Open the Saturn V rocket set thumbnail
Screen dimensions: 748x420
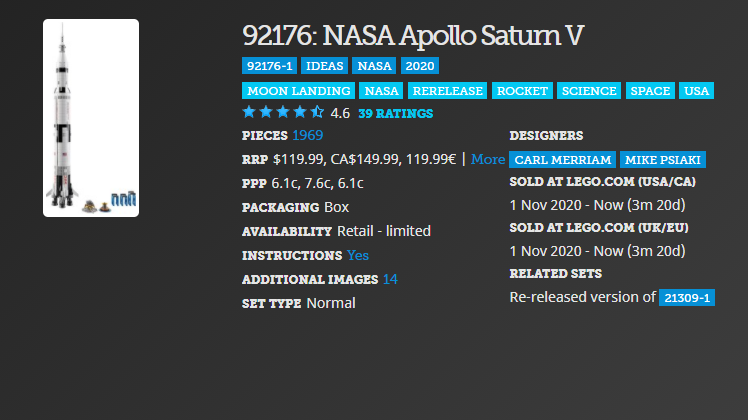point(91,118)
